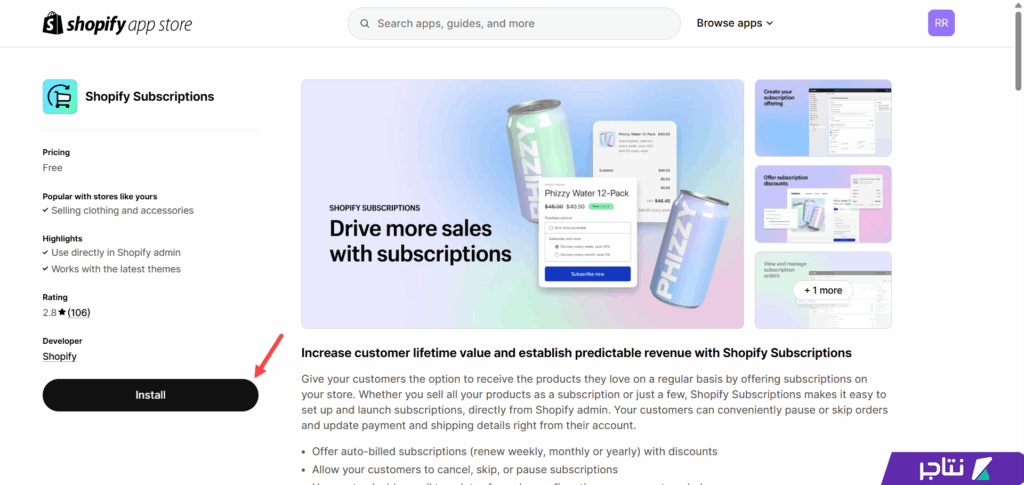Open the 106 reviews link

[x=79, y=313]
